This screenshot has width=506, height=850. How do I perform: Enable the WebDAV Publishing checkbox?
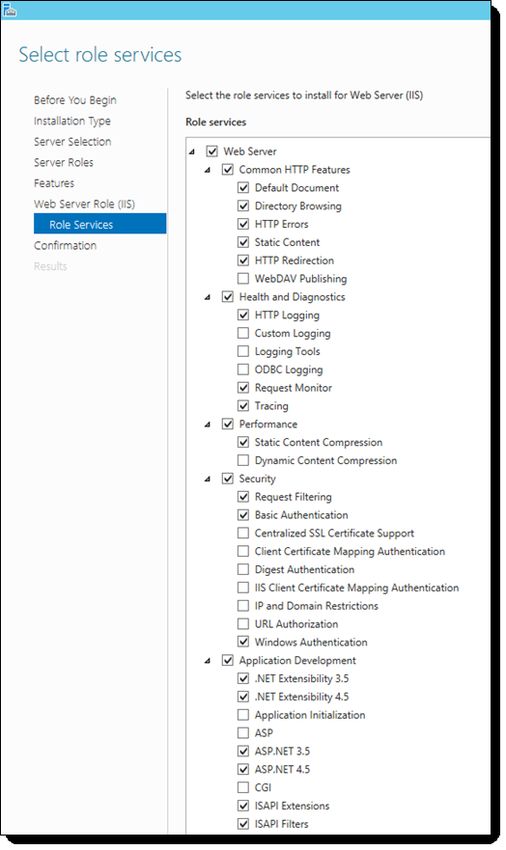(x=244, y=279)
